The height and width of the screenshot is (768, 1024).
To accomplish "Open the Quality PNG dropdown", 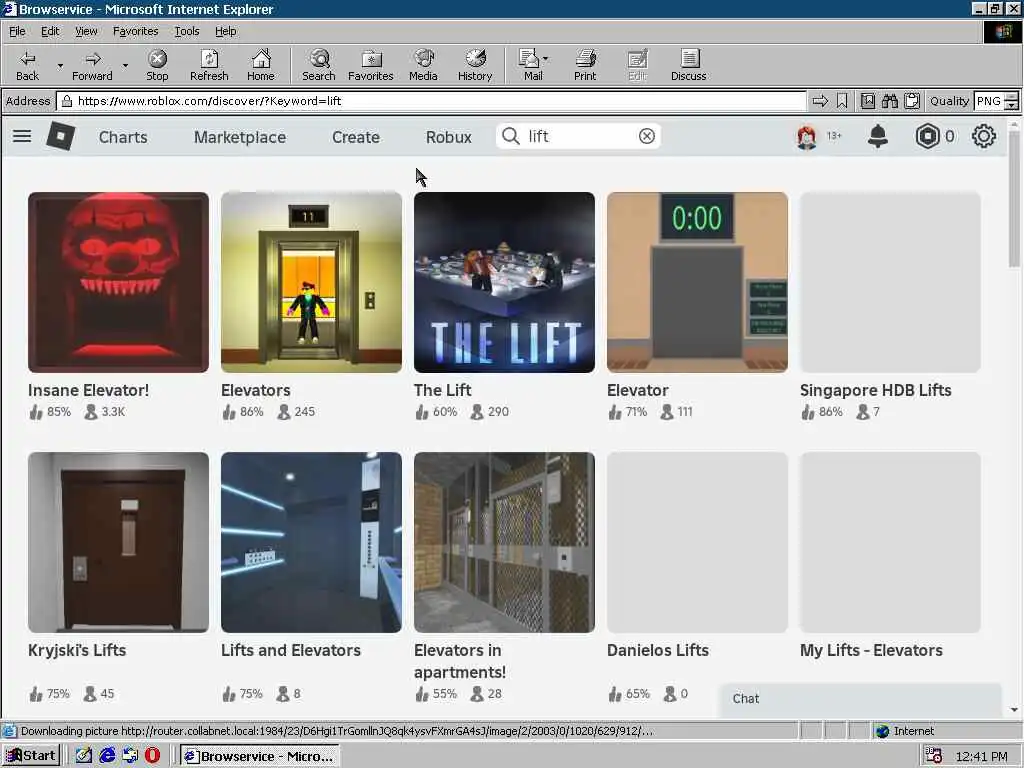I will (1012, 101).
